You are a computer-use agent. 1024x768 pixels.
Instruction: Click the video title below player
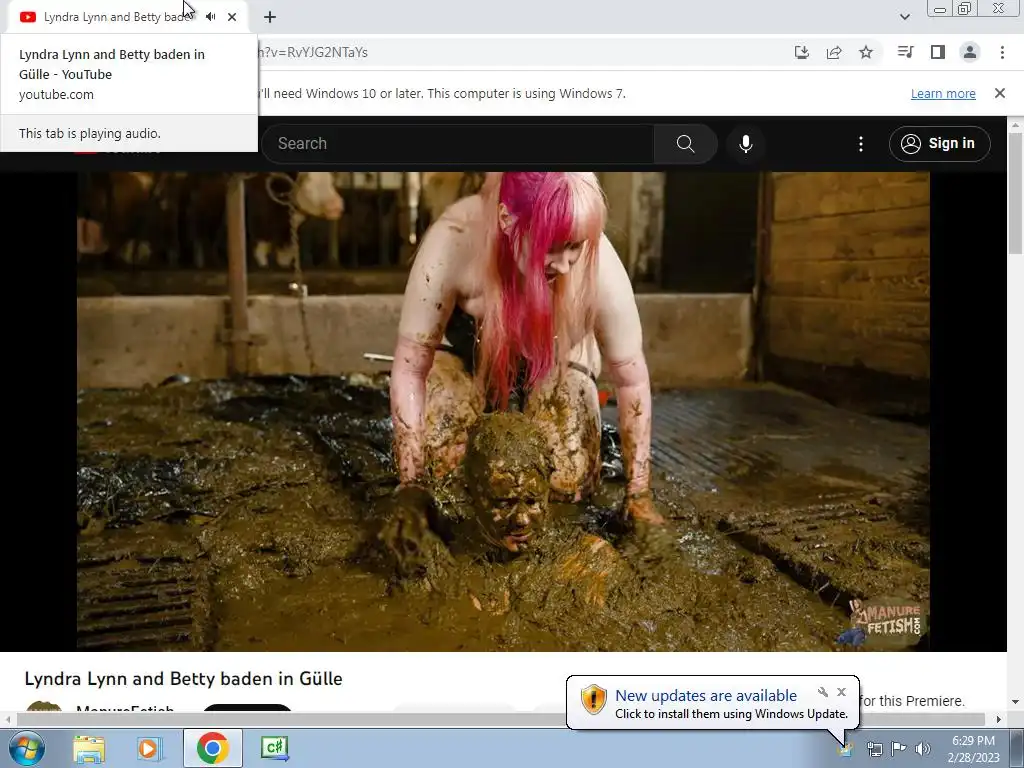coord(184,679)
